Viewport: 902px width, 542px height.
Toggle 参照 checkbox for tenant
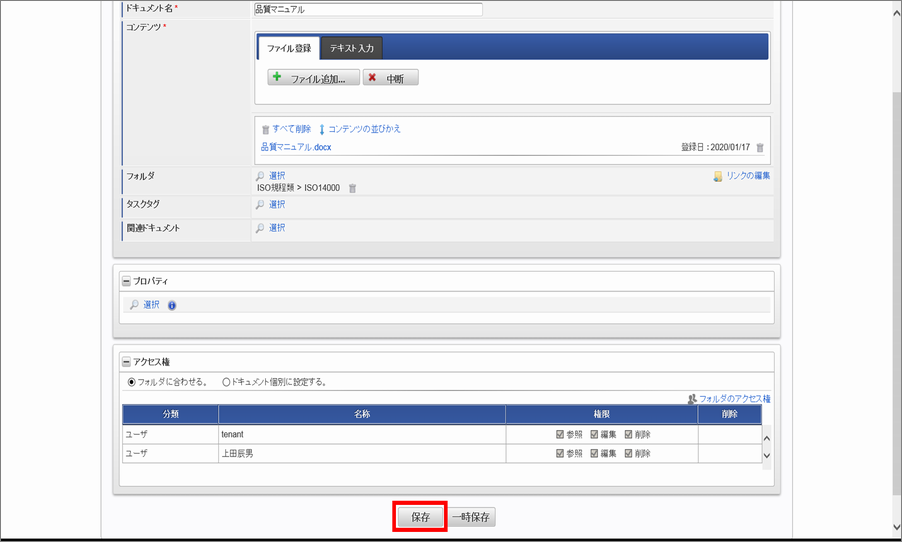560,434
